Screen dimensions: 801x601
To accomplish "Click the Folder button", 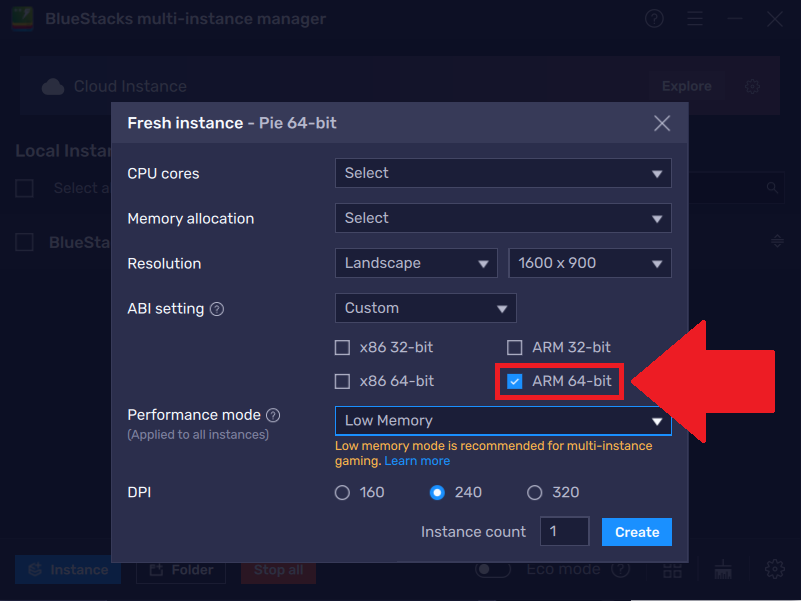I will click(x=181, y=569).
